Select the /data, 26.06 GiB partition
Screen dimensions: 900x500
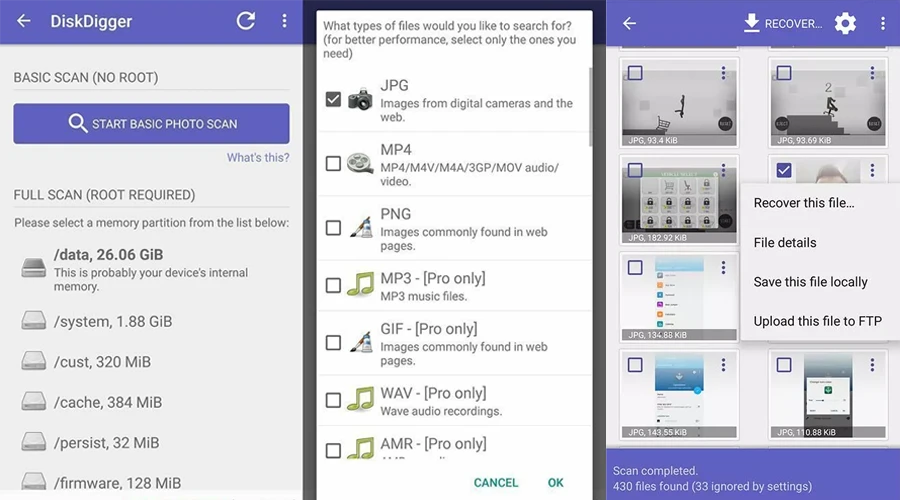point(152,269)
